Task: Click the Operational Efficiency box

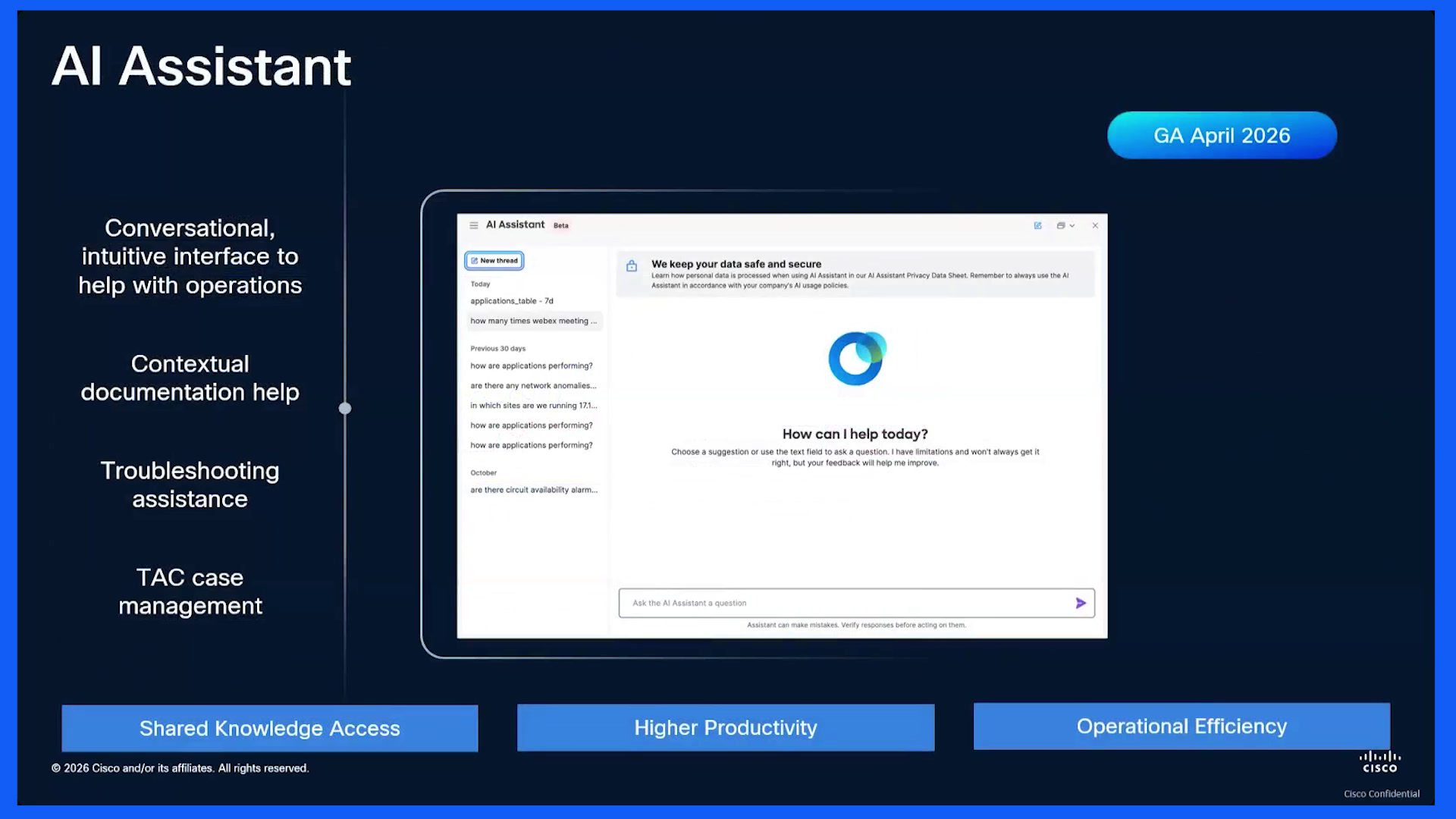Action: pos(1181,726)
